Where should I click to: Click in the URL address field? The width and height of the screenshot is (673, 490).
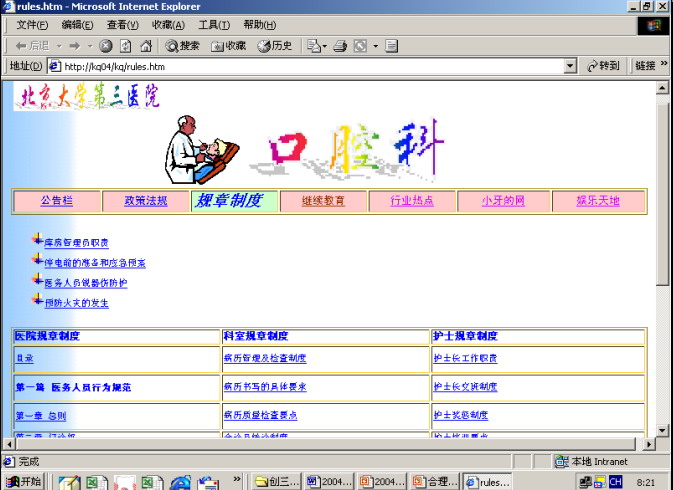(300, 67)
